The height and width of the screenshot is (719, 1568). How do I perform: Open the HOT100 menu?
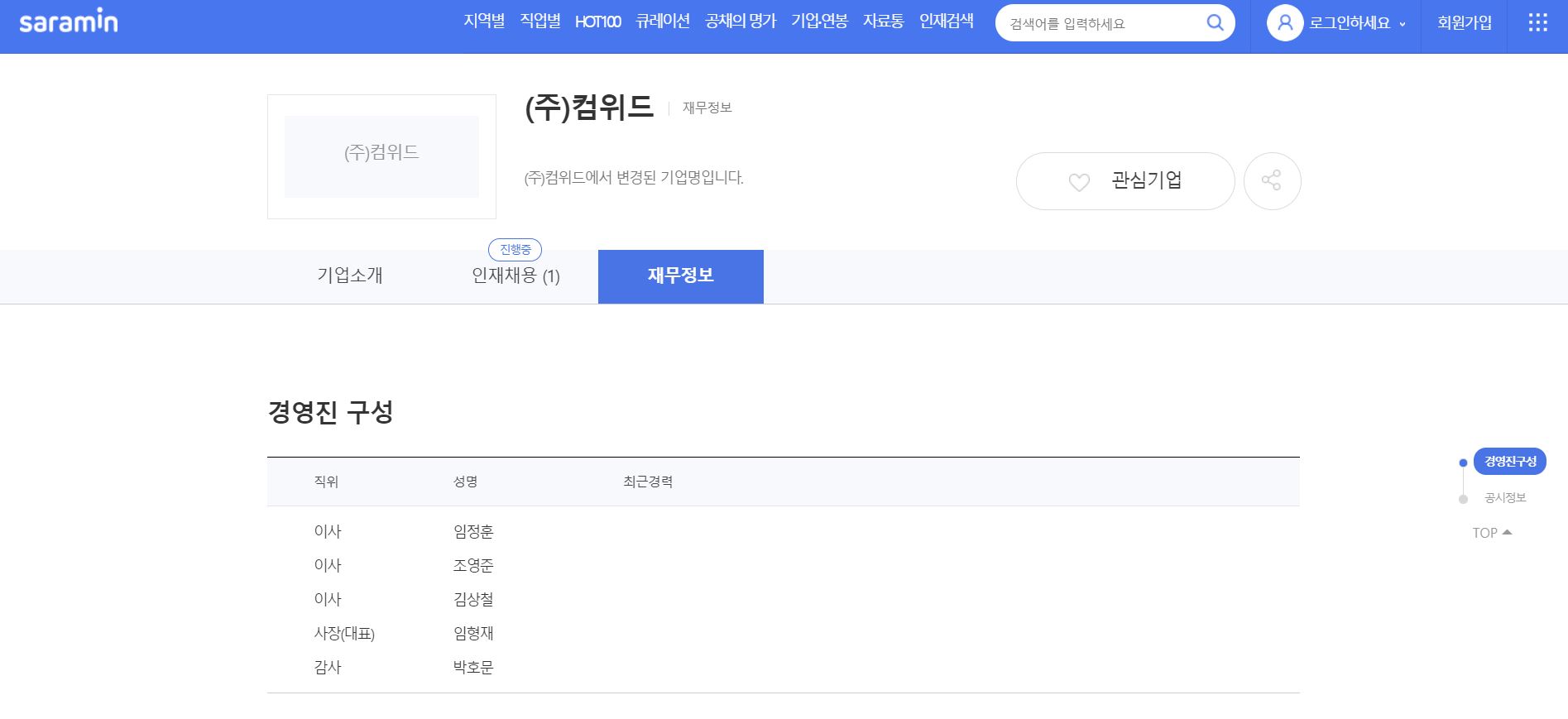pyautogui.click(x=597, y=22)
